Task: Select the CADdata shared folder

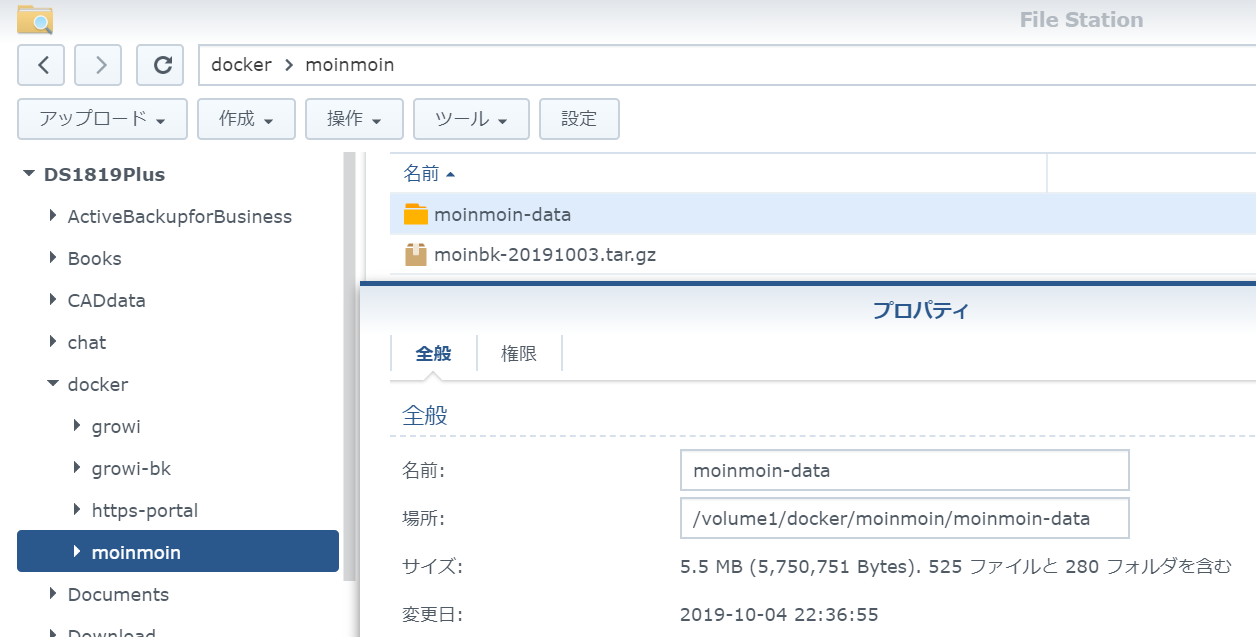Action: [106, 300]
